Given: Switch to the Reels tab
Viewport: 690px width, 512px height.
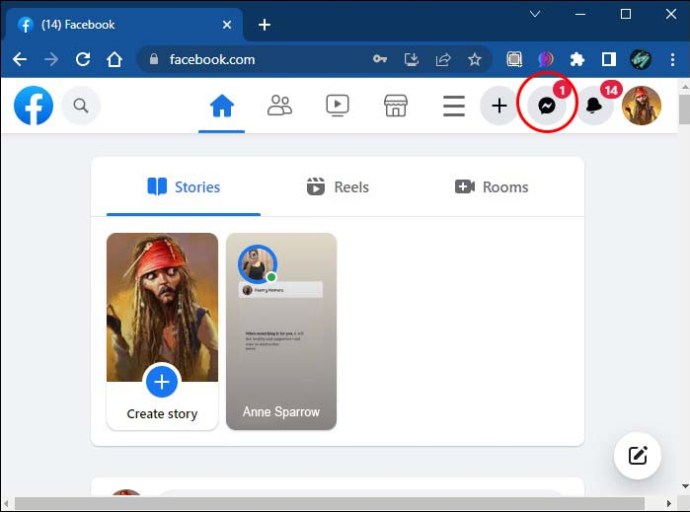Looking at the screenshot, I should click(x=337, y=187).
